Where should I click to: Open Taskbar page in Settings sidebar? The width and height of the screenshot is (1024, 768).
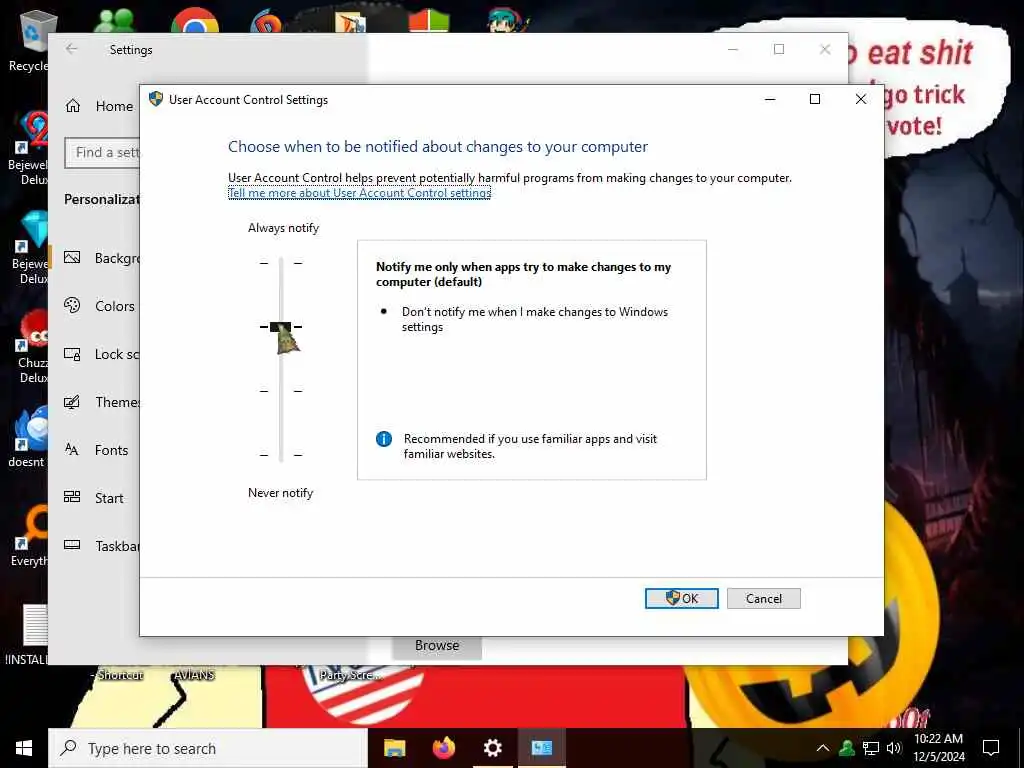(x=101, y=546)
